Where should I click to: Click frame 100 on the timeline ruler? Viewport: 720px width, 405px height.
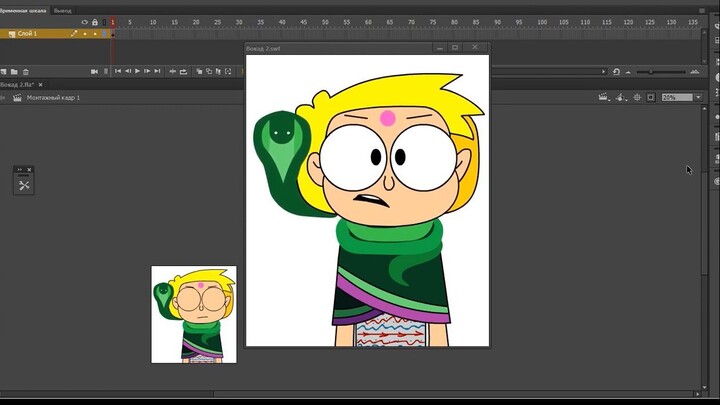coord(542,22)
